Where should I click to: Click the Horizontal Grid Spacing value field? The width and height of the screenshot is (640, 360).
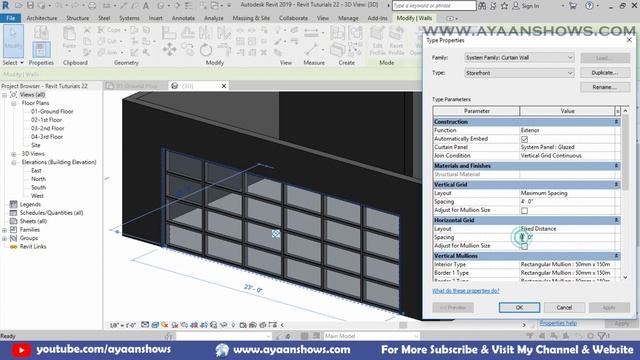pyautogui.click(x=567, y=237)
